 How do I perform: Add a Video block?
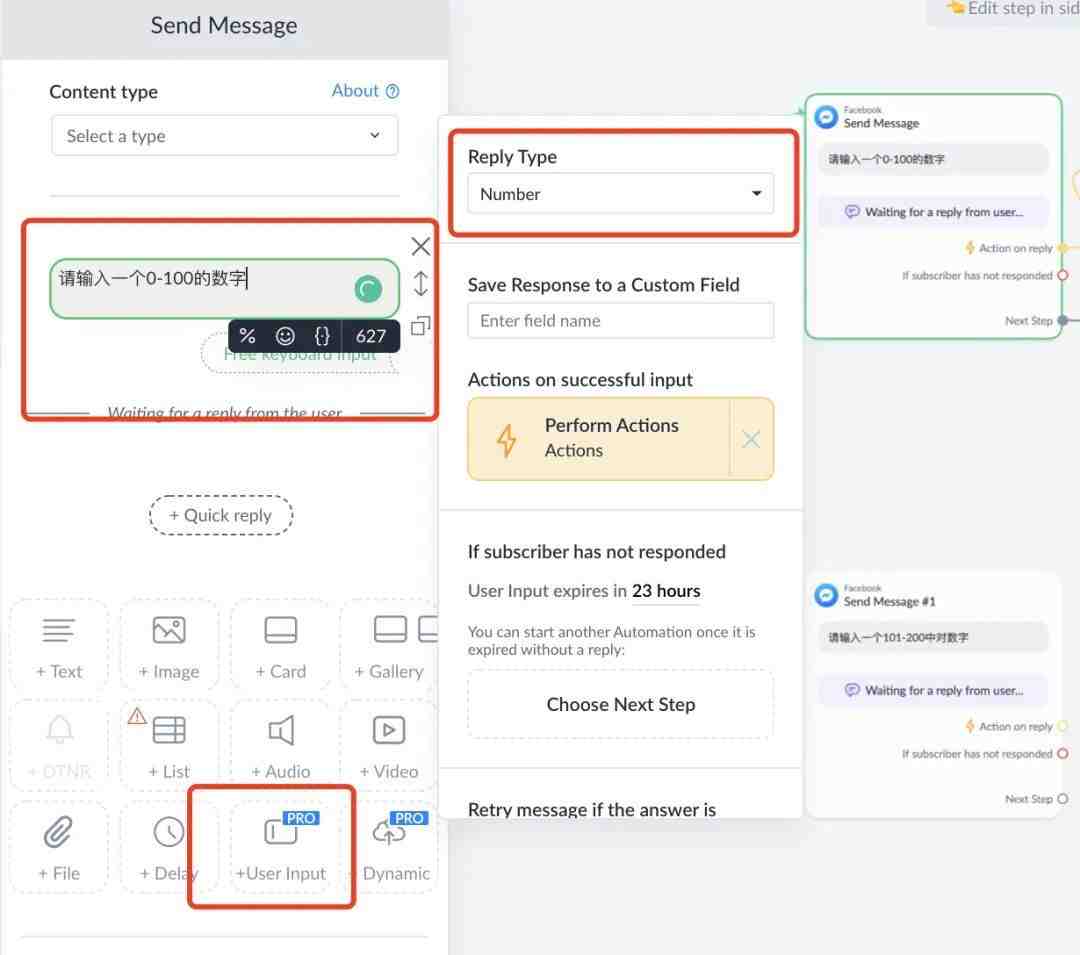[x=389, y=745]
